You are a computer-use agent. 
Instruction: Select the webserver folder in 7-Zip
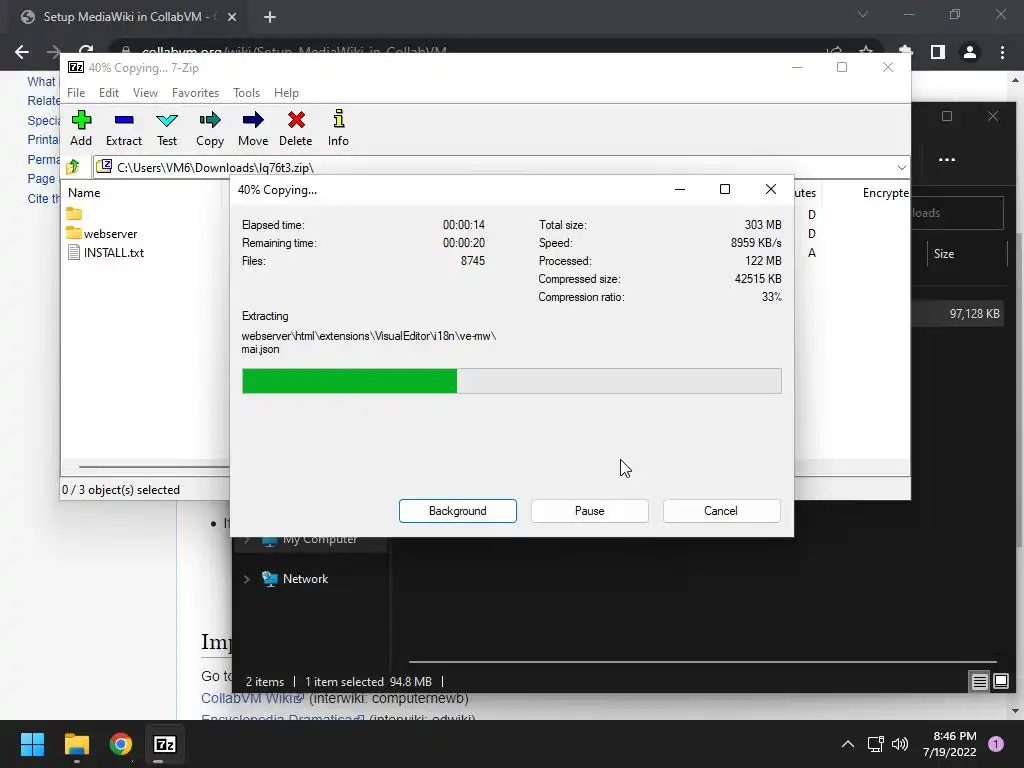click(102, 233)
